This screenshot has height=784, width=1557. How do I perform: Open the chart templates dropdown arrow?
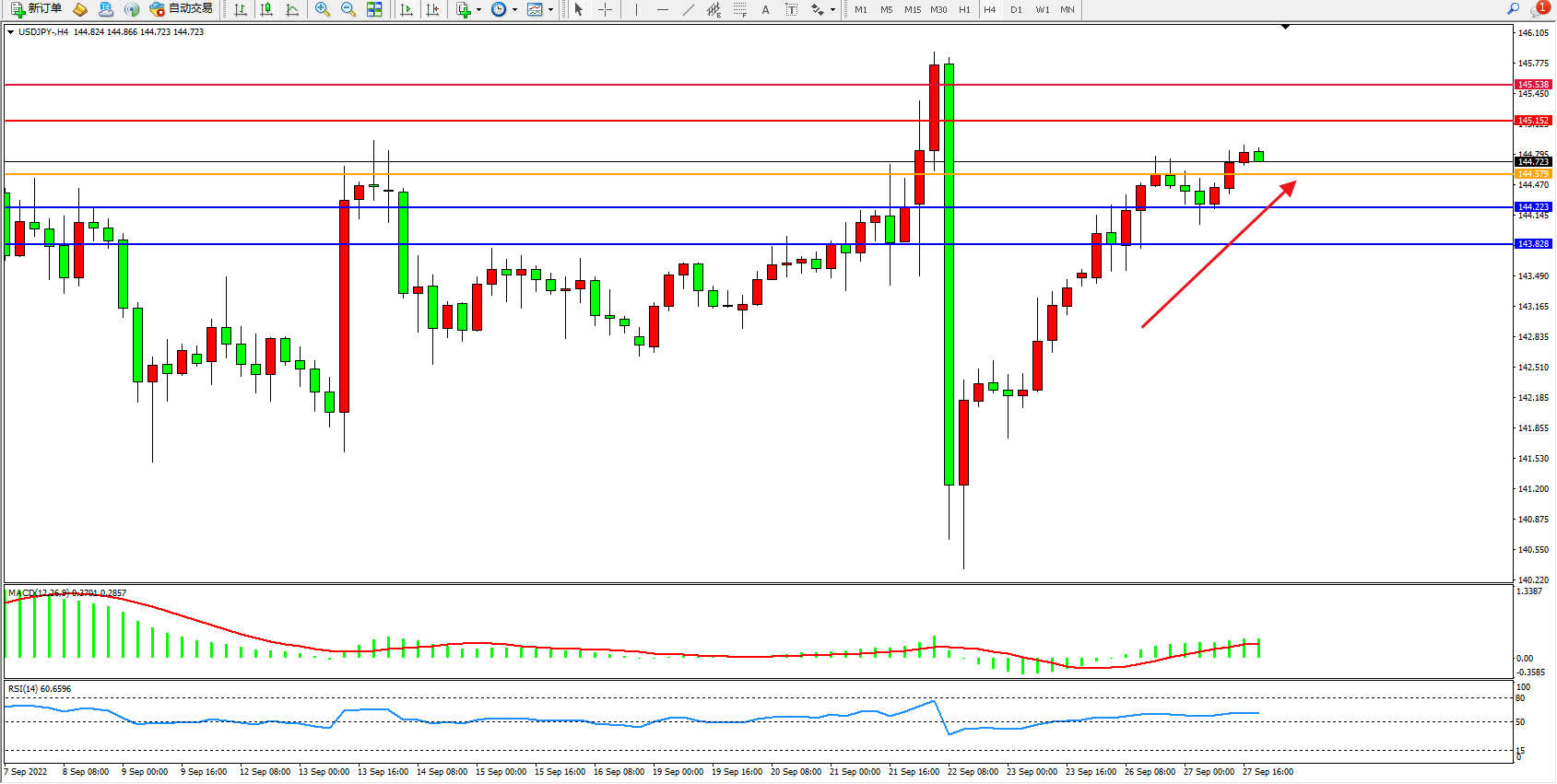(x=550, y=10)
